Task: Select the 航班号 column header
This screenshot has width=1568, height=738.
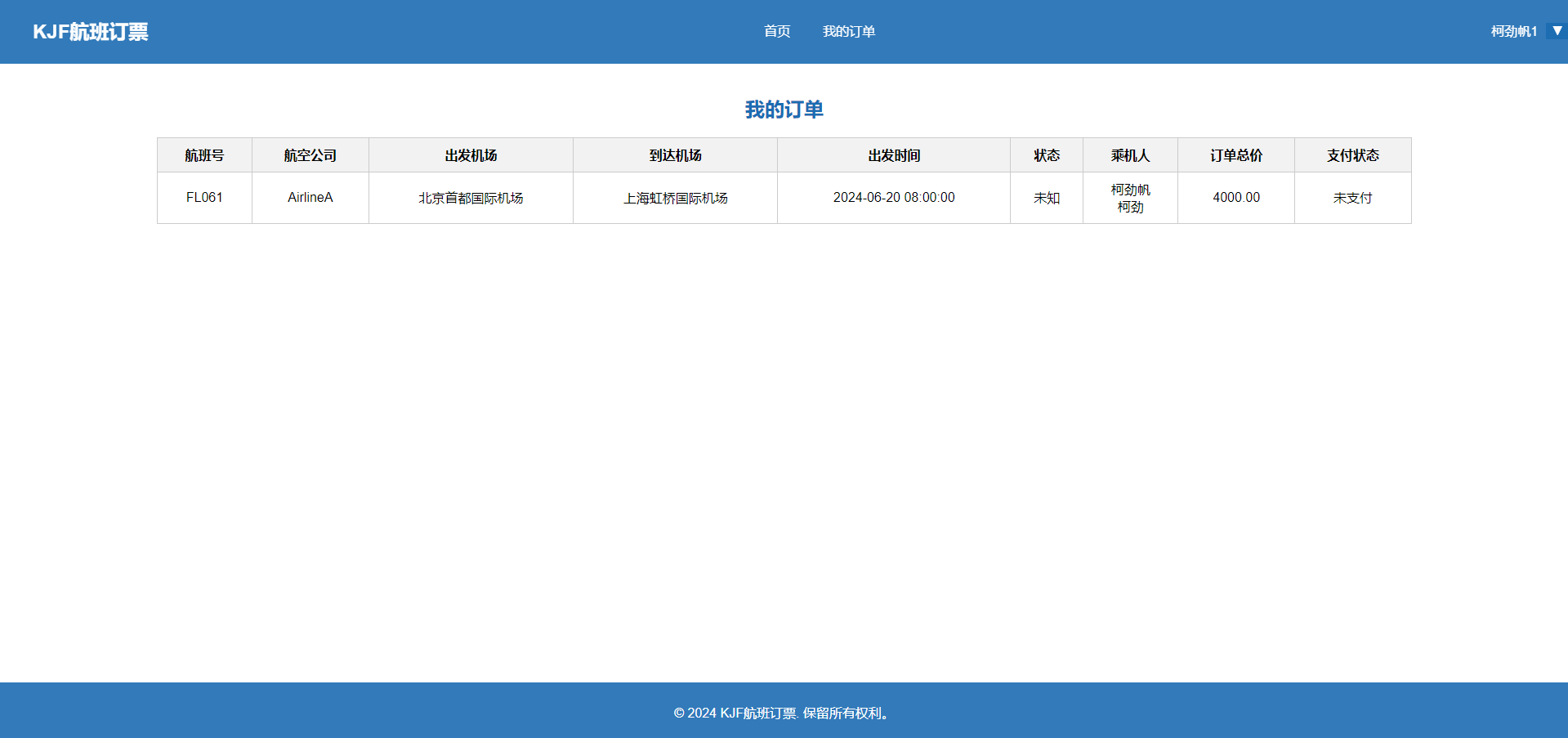Action: (204, 155)
